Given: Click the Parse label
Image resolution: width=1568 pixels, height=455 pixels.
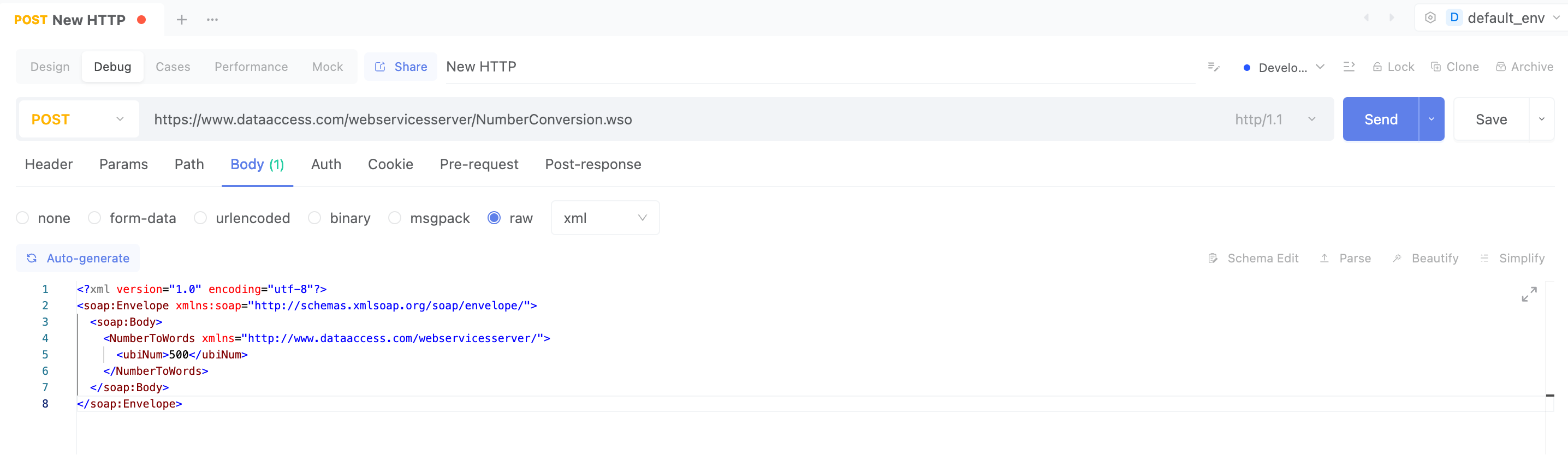Looking at the screenshot, I should 1355,259.
